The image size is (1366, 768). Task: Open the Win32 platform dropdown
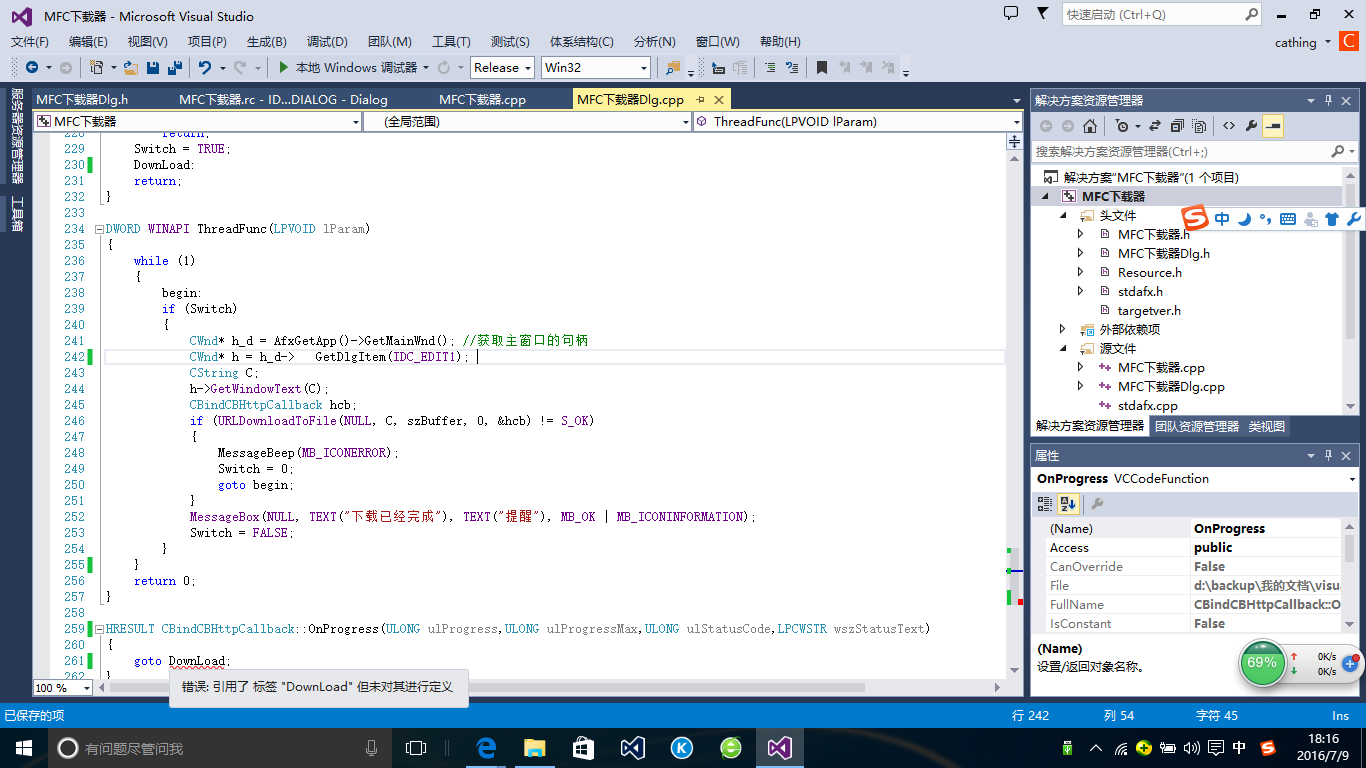[595, 67]
